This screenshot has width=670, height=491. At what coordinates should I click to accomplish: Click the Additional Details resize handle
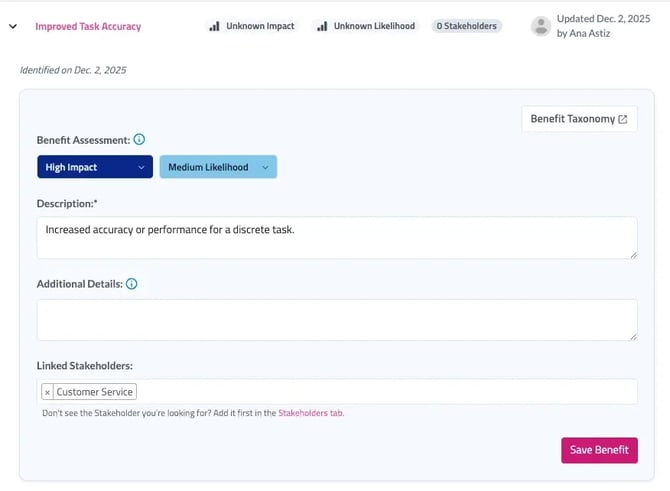click(633, 337)
